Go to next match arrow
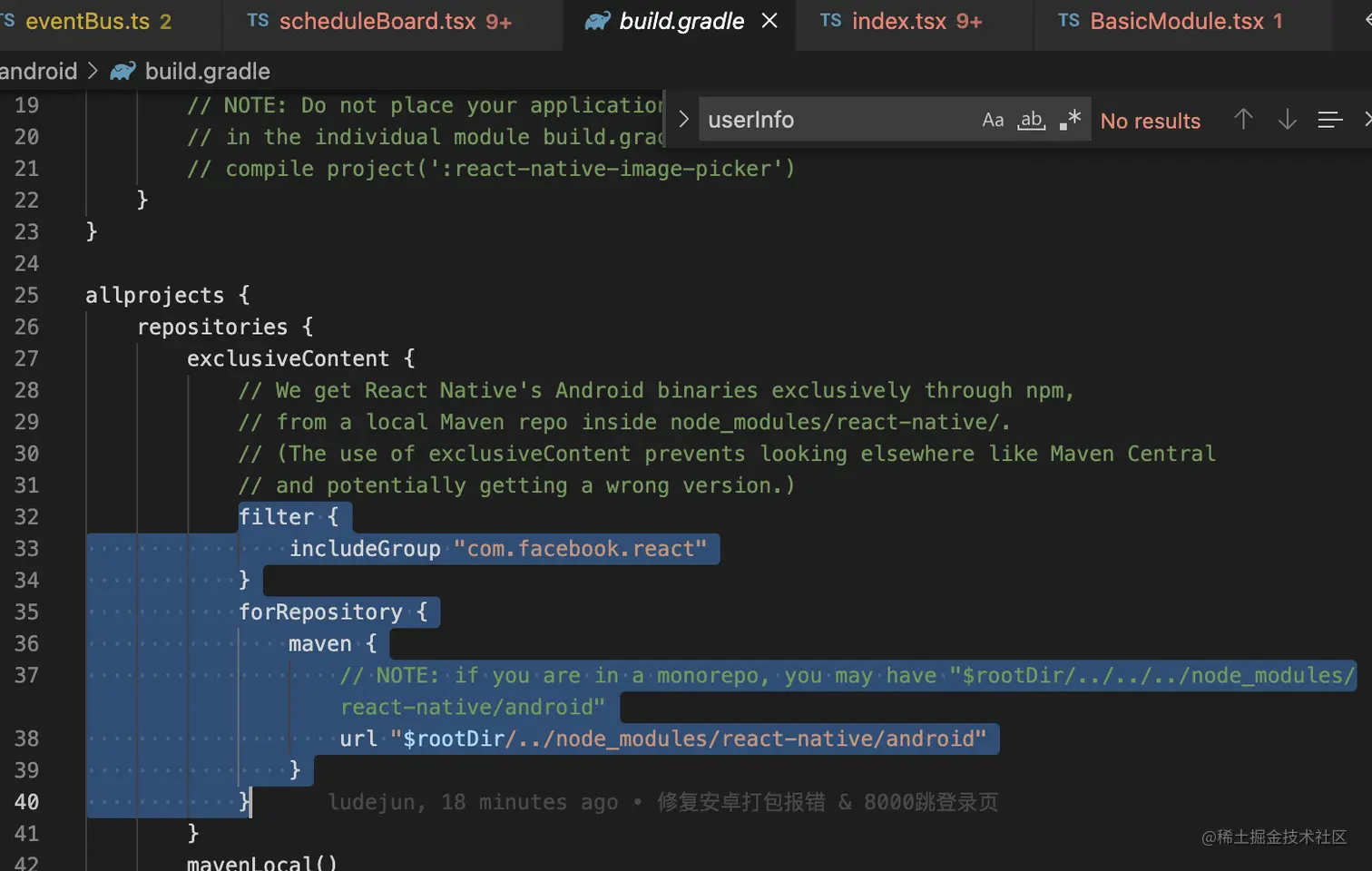 (x=1287, y=119)
